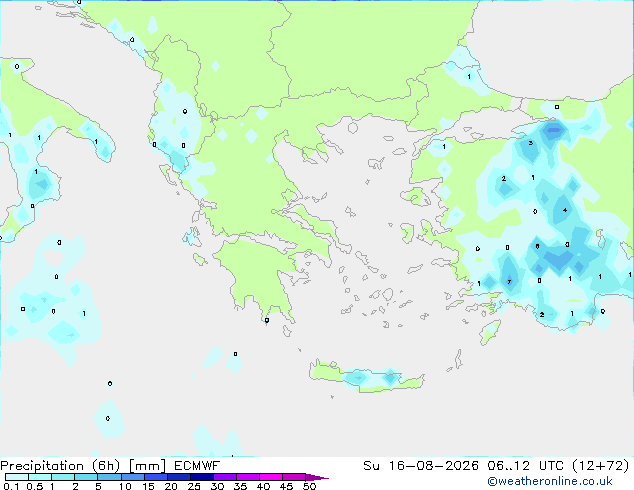Click the "(12+72)" forecast offset text
The height and width of the screenshot is (490, 634).
tap(601, 466)
